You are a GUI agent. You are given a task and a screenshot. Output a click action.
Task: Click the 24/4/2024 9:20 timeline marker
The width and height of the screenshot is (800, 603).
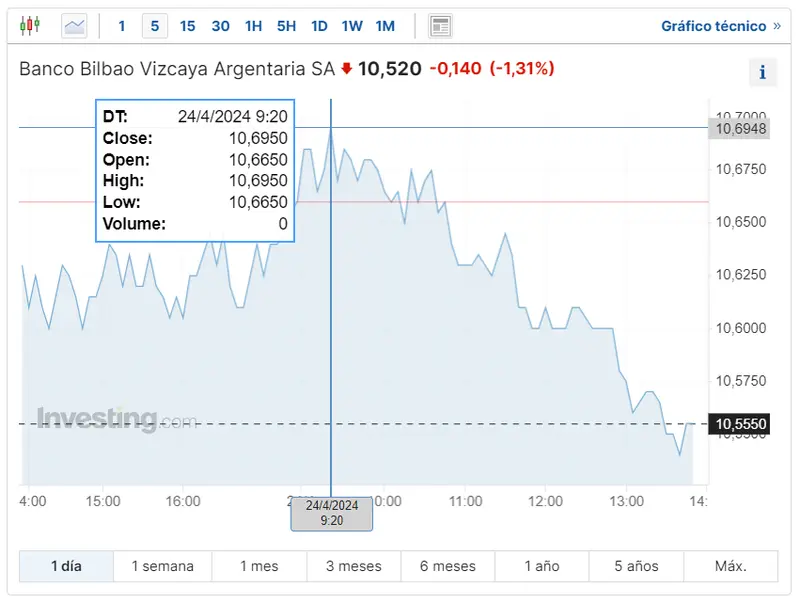coord(331,513)
